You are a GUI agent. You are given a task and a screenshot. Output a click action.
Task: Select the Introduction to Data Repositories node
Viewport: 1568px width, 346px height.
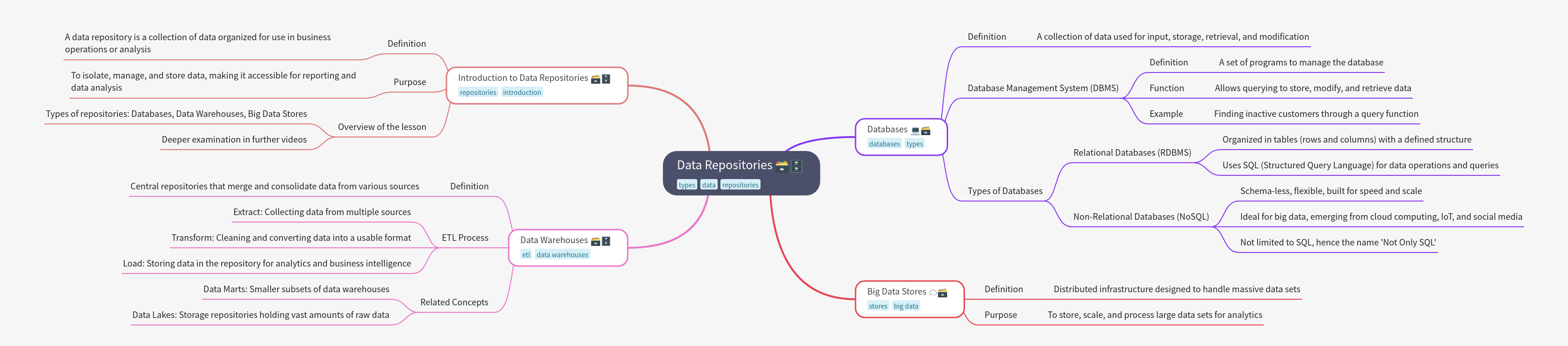pos(537,85)
